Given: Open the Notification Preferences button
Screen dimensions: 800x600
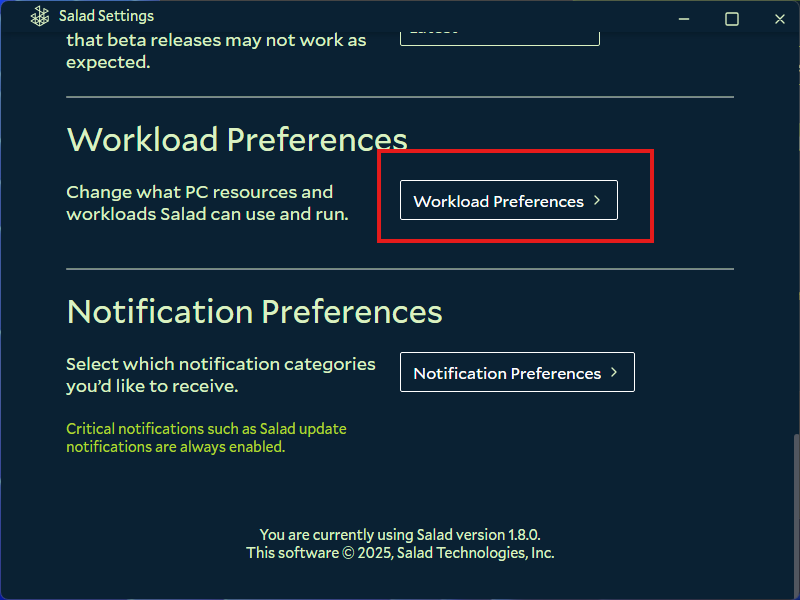Looking at the screenshot, I should click(517, 372).
